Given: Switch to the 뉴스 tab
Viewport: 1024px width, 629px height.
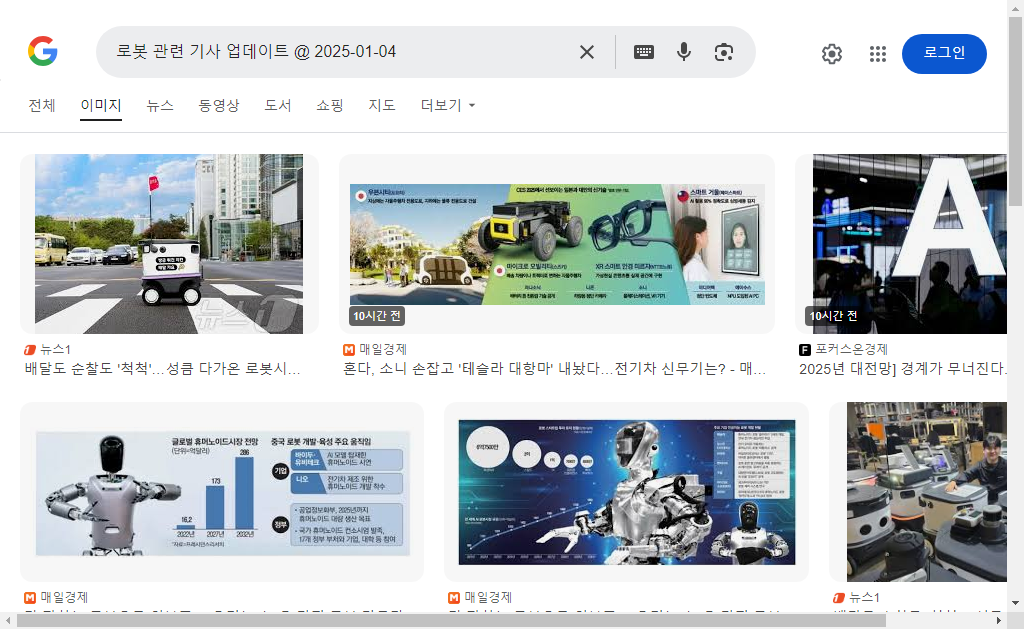Looking at the screenshot, I should click(160, 105).
